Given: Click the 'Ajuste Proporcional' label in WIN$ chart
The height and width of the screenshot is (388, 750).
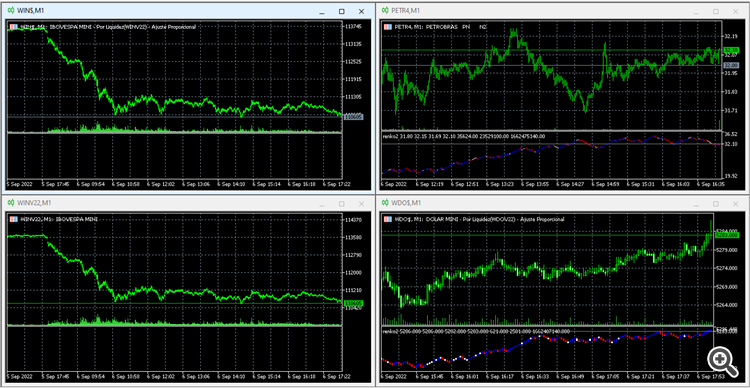Looking at the screenshot, I should 174,27.
